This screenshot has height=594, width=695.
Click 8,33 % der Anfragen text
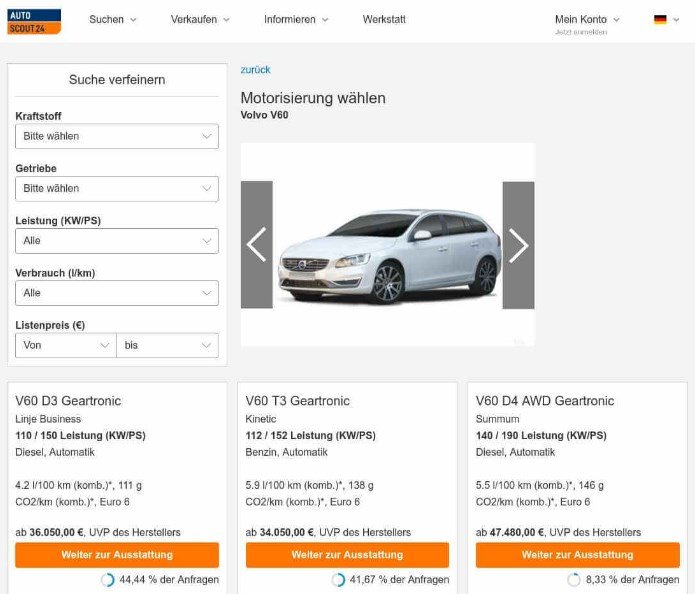click(633, 579)
